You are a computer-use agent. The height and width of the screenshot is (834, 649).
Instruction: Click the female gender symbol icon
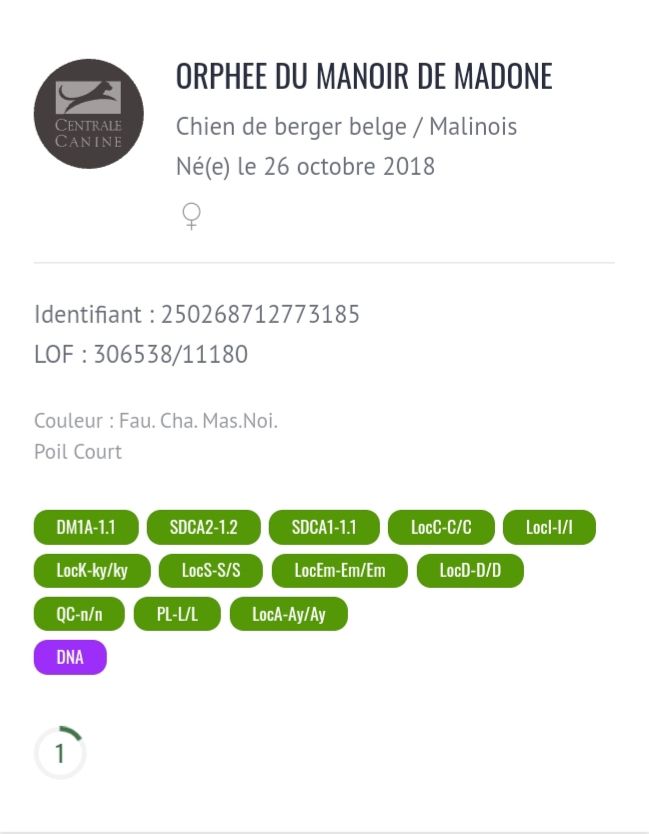coord(192,216)
